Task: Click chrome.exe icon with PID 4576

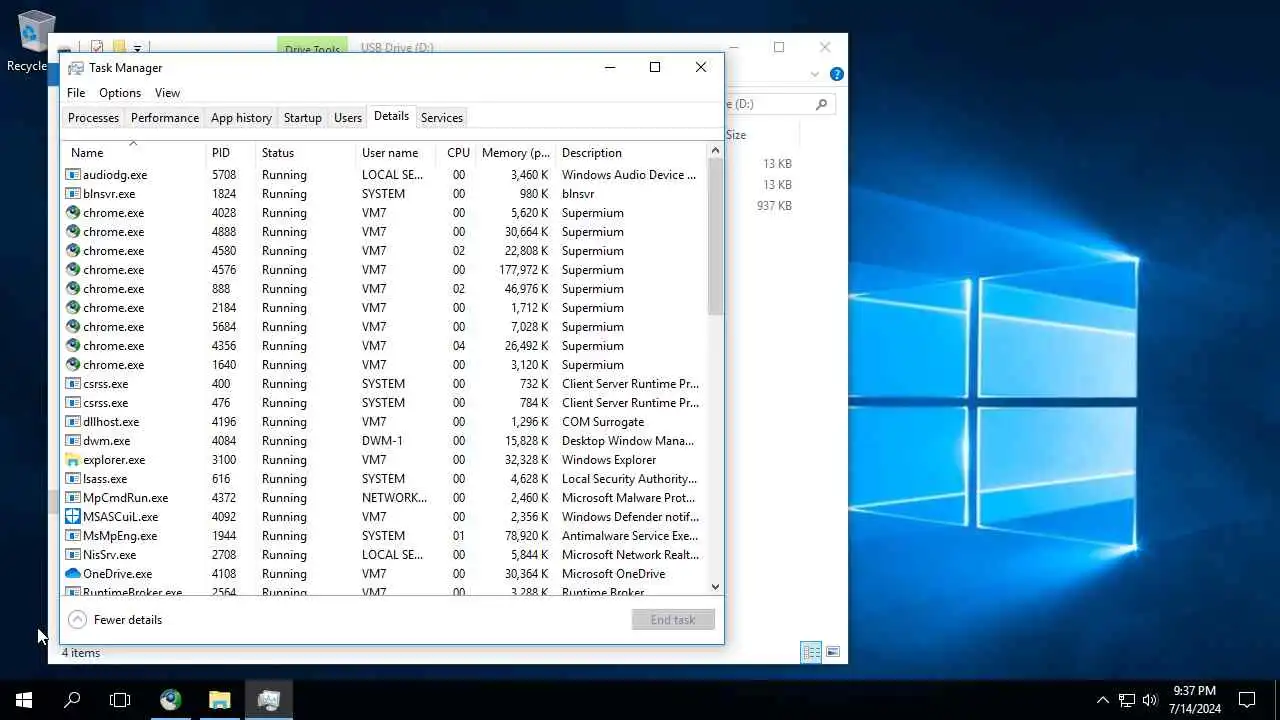Action: [x=73, y=270]
